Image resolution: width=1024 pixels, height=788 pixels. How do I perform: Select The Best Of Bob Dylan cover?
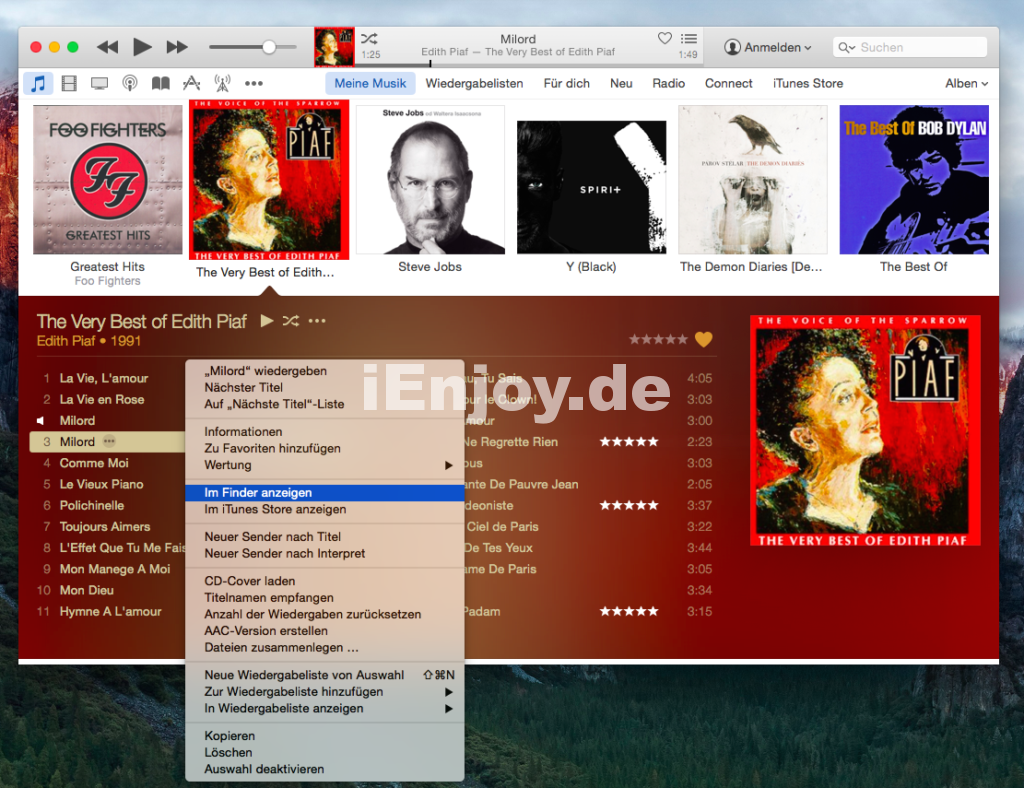tap(914, 180)
